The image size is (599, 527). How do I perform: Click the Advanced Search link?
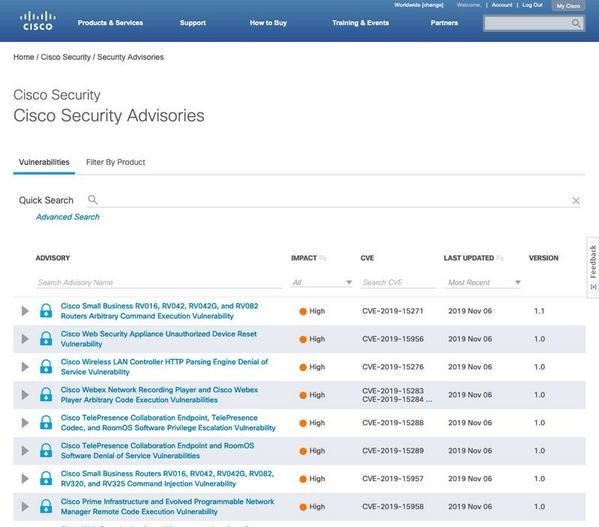(68, 217)
